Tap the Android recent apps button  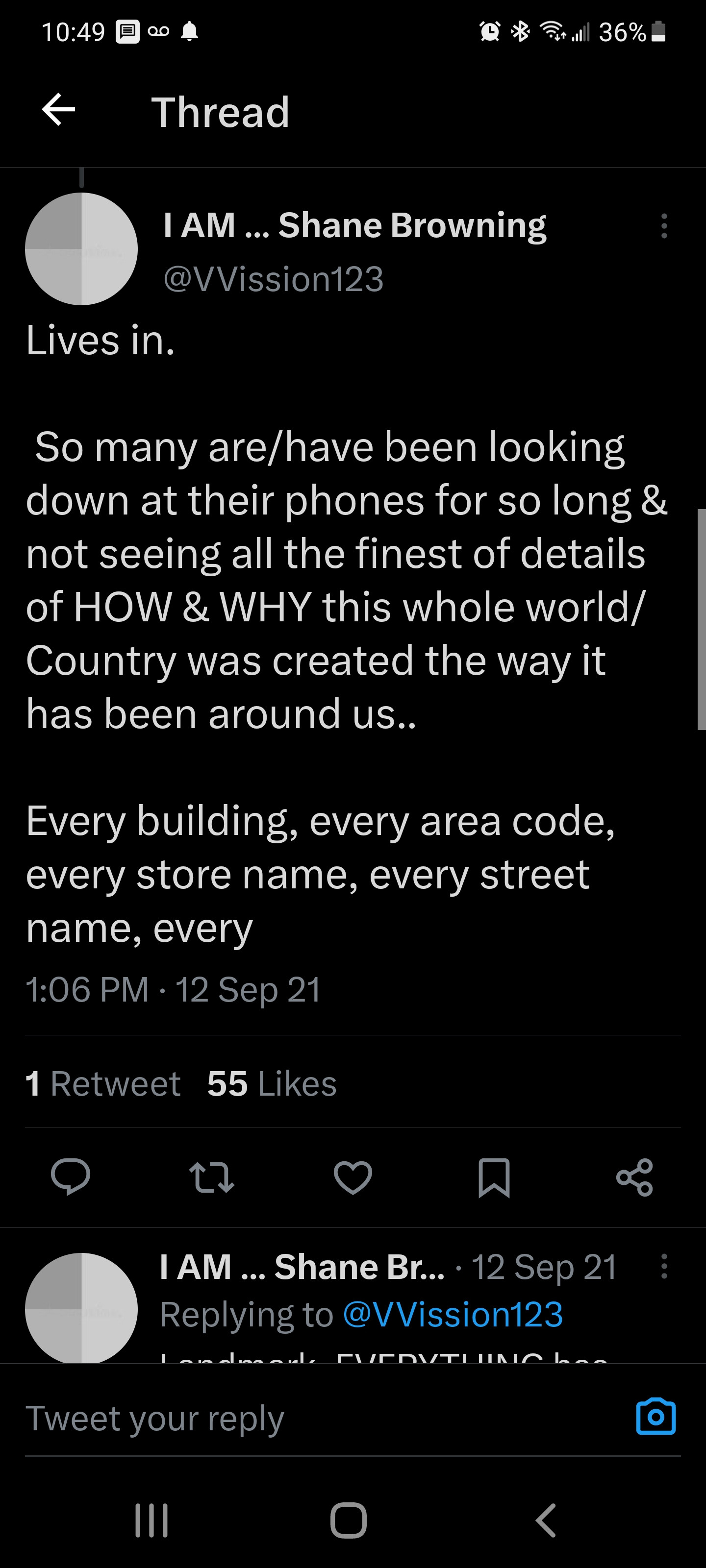(x=151, y=1520)
